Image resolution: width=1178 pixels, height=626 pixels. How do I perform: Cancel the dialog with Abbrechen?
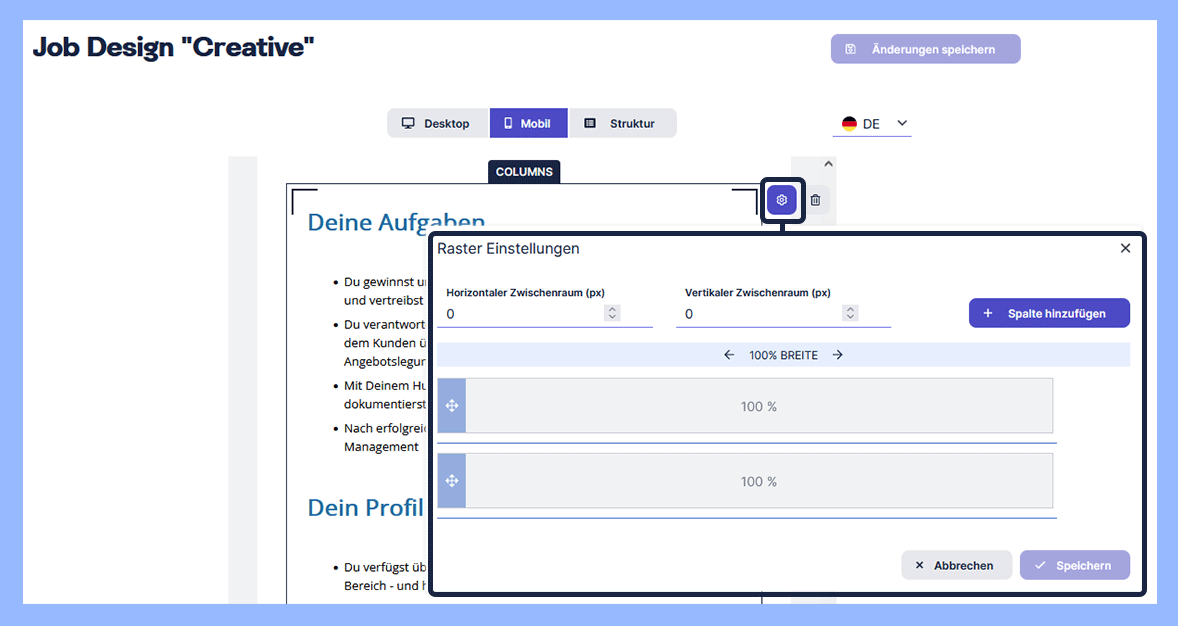pyautogui.click(x=956, y=564)
